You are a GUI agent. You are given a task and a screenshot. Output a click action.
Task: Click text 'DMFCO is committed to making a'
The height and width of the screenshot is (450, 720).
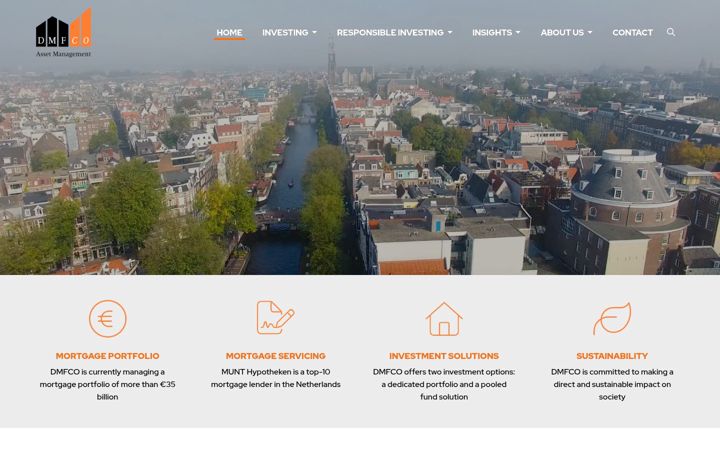click(612, 372)
